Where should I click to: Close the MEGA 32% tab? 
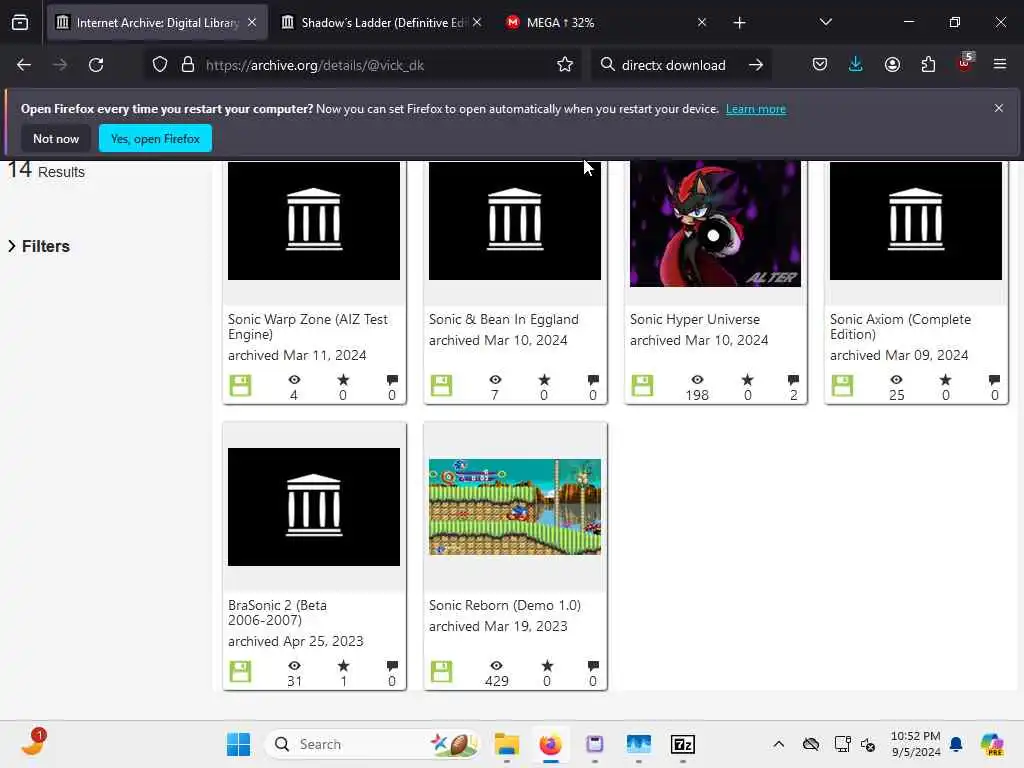(702, 23)
